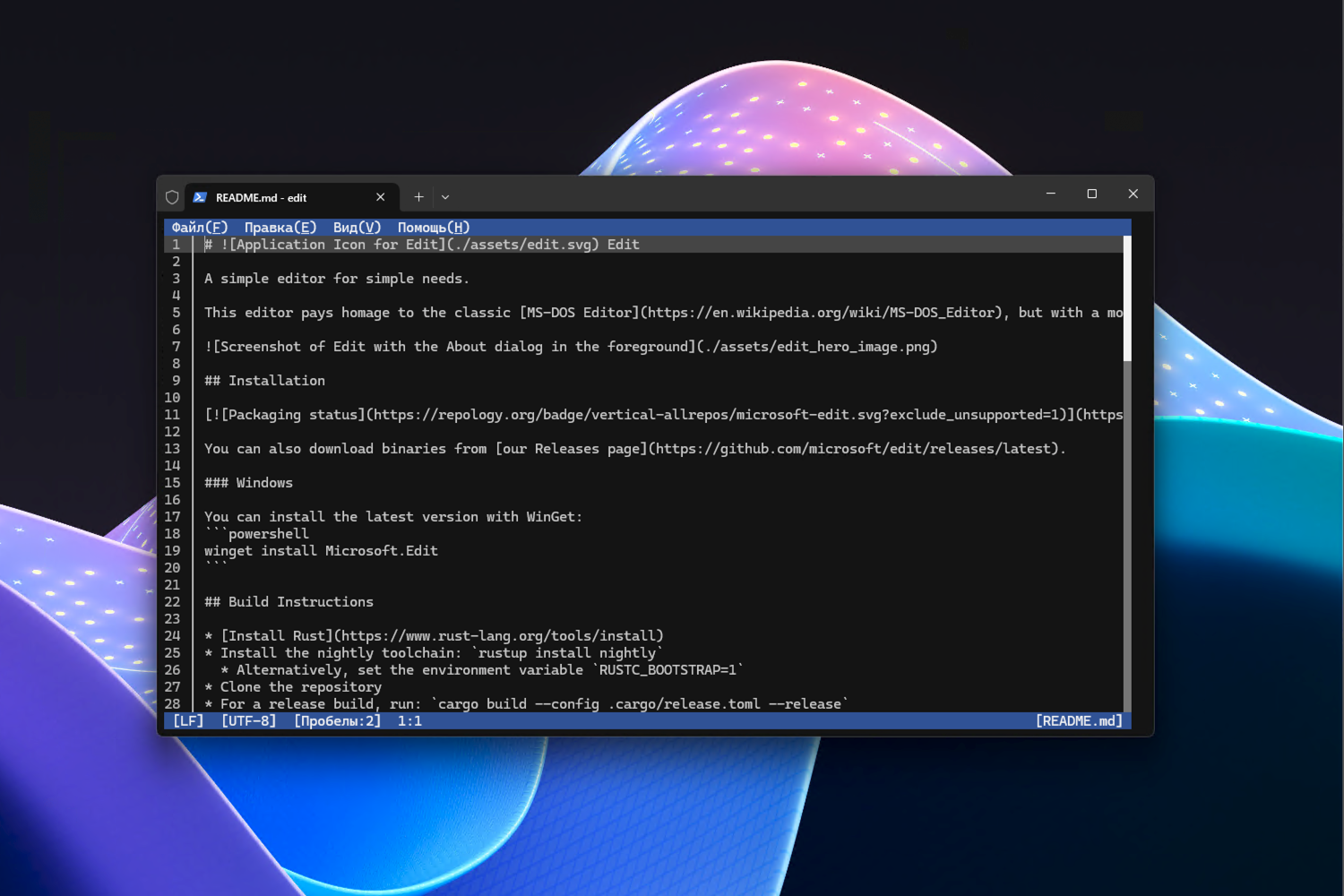Screen dimensions: 1344x896
Task: Click the "[Install Rust]" link line
Action: point(434,636)
